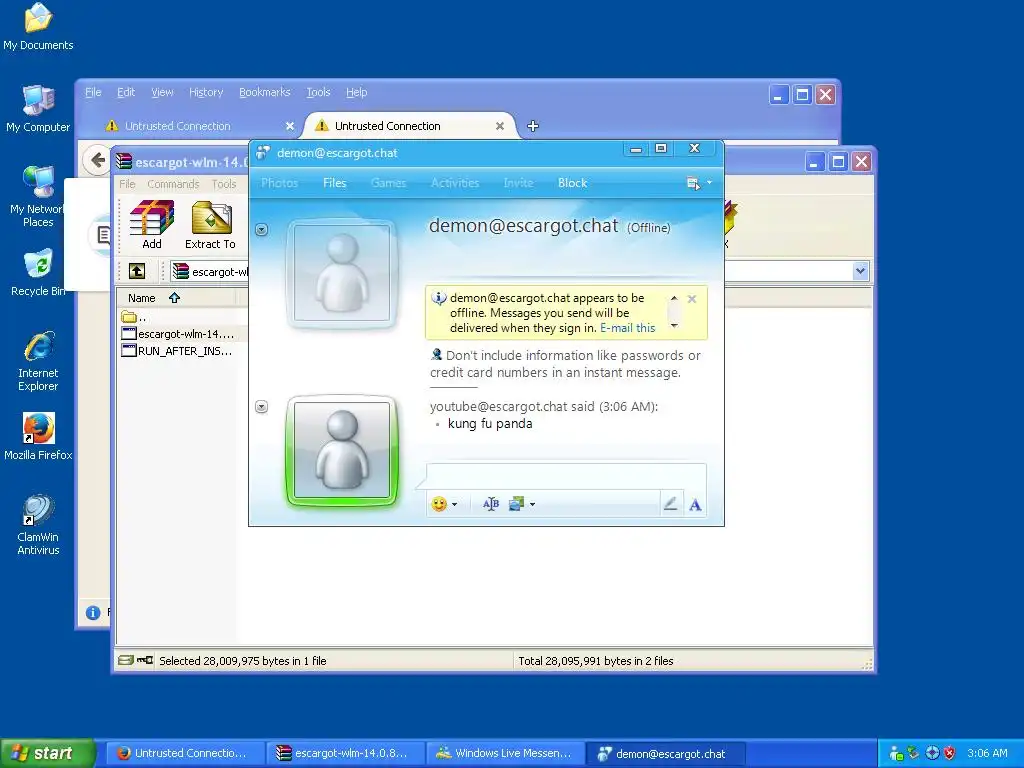This screenshot has height=768, width=1024.
Task: Click the Start button
Action: (x=47, y=753)
